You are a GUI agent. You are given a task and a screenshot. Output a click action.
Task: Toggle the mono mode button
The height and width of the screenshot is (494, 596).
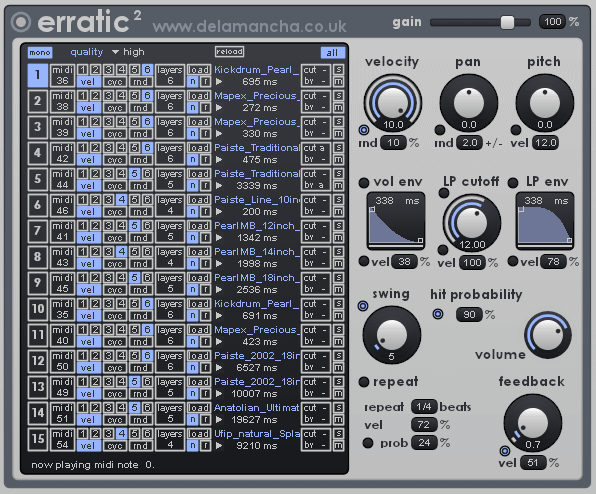40,52
